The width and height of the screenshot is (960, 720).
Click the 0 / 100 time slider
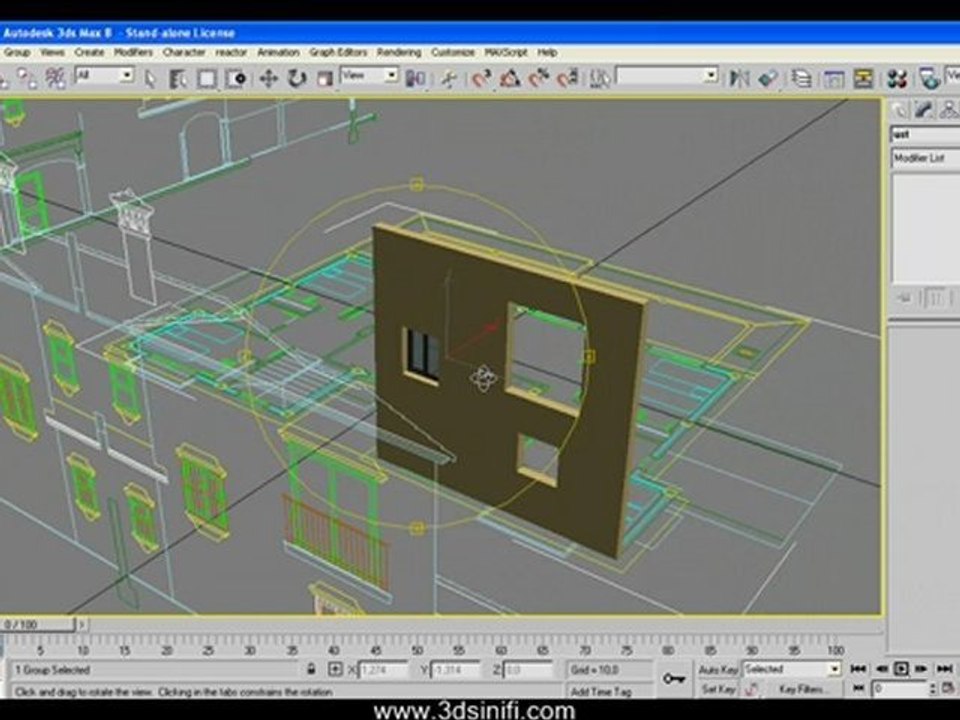[37, 624]
